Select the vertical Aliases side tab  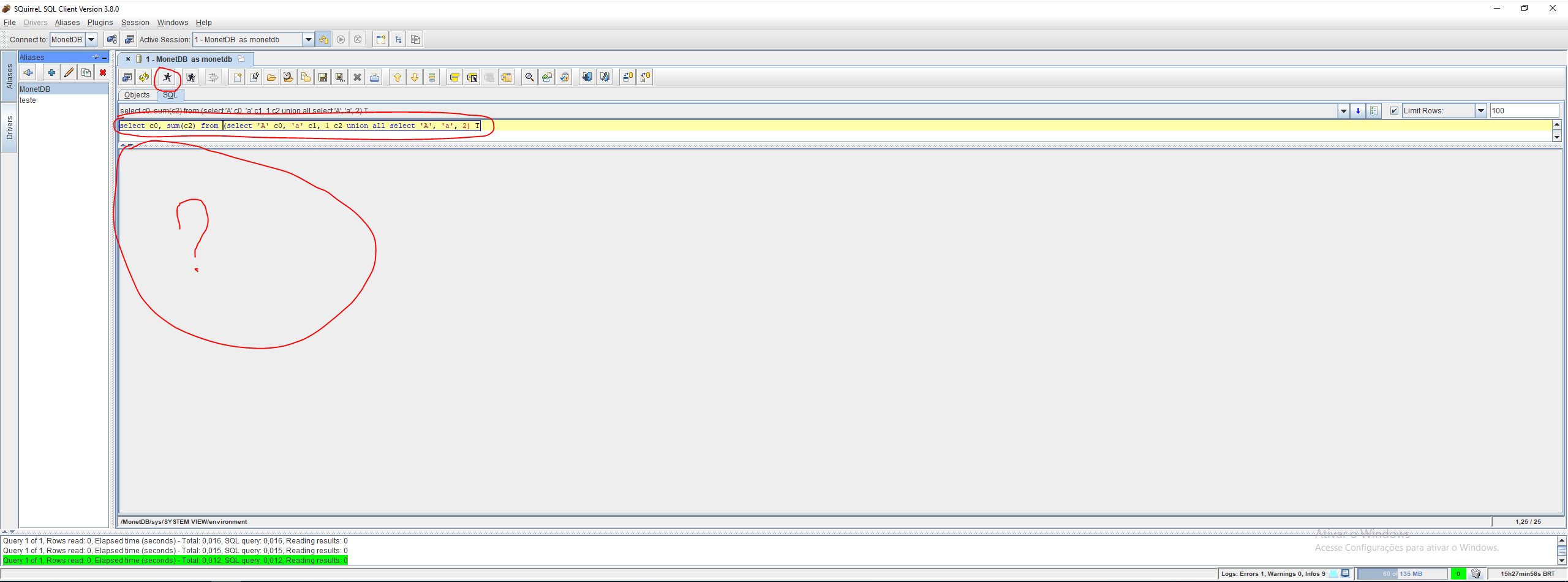click(9, 77)
